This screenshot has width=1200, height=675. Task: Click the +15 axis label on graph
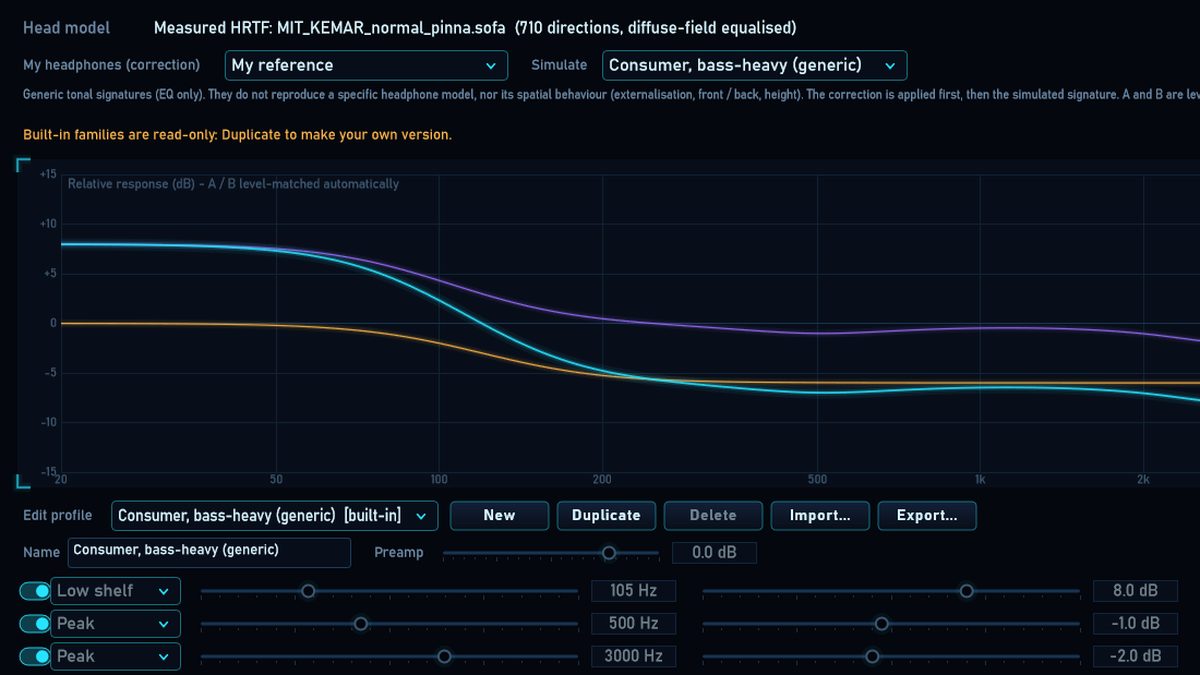point(48,174)
